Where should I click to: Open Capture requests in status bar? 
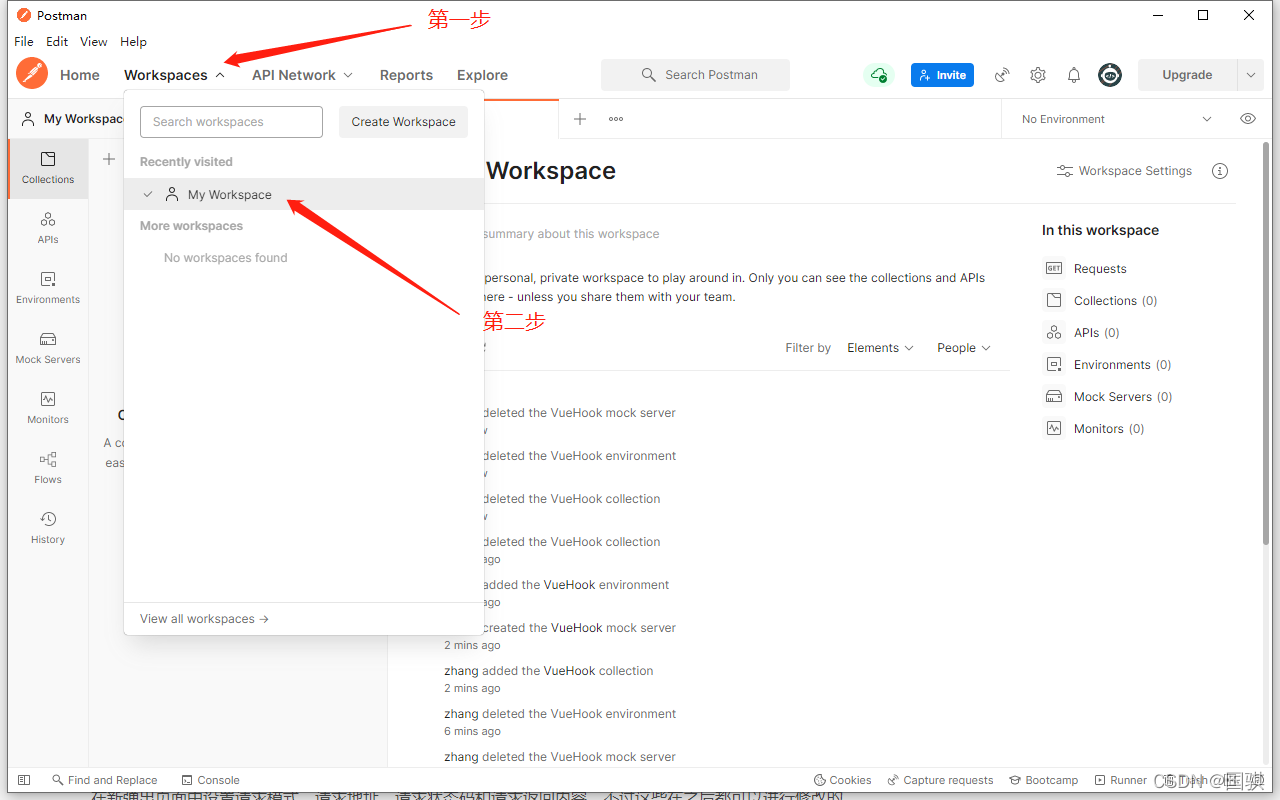(x=940, y=780)
